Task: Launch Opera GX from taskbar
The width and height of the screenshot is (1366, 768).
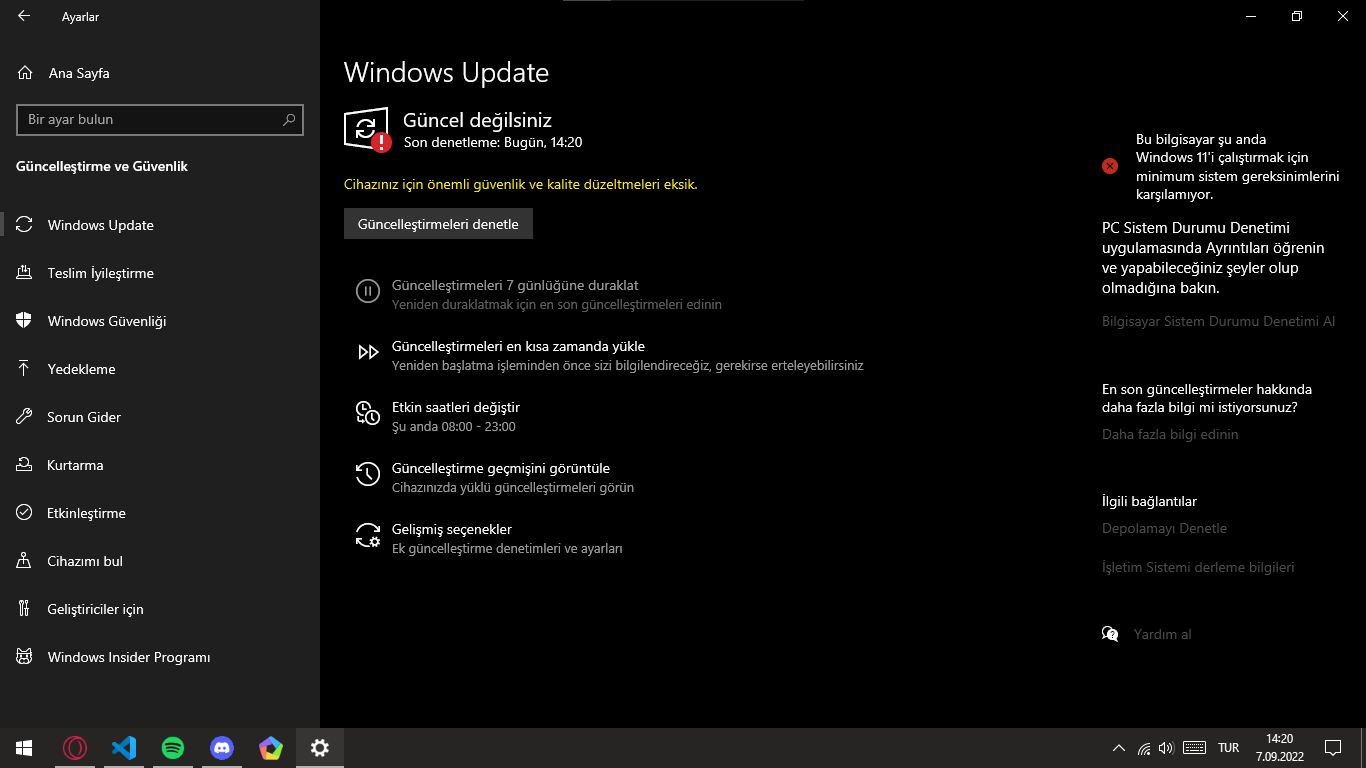Action: point(74,748)
